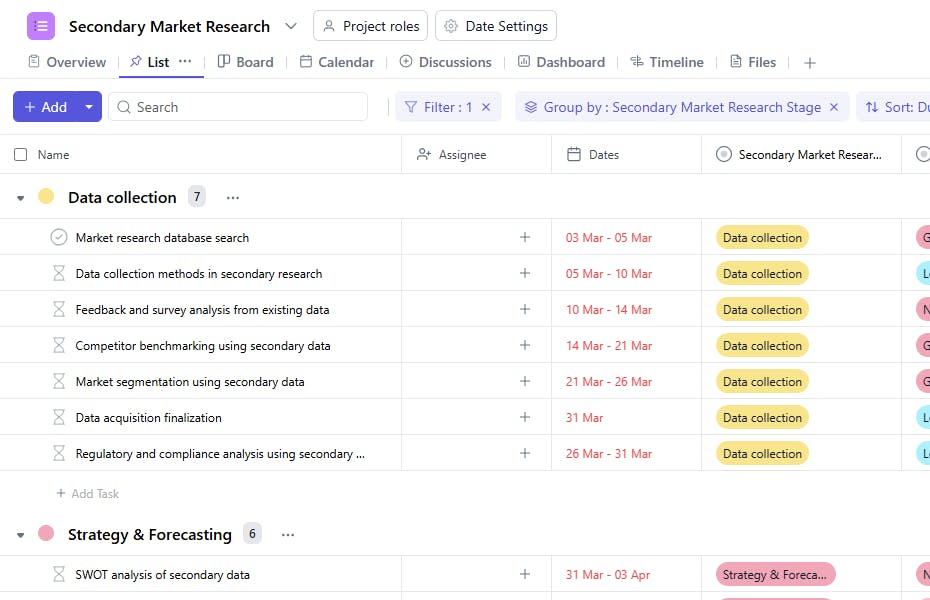Remove the Filter chip with X
This screenshot has height=600, width=930.
coord(486,107)
